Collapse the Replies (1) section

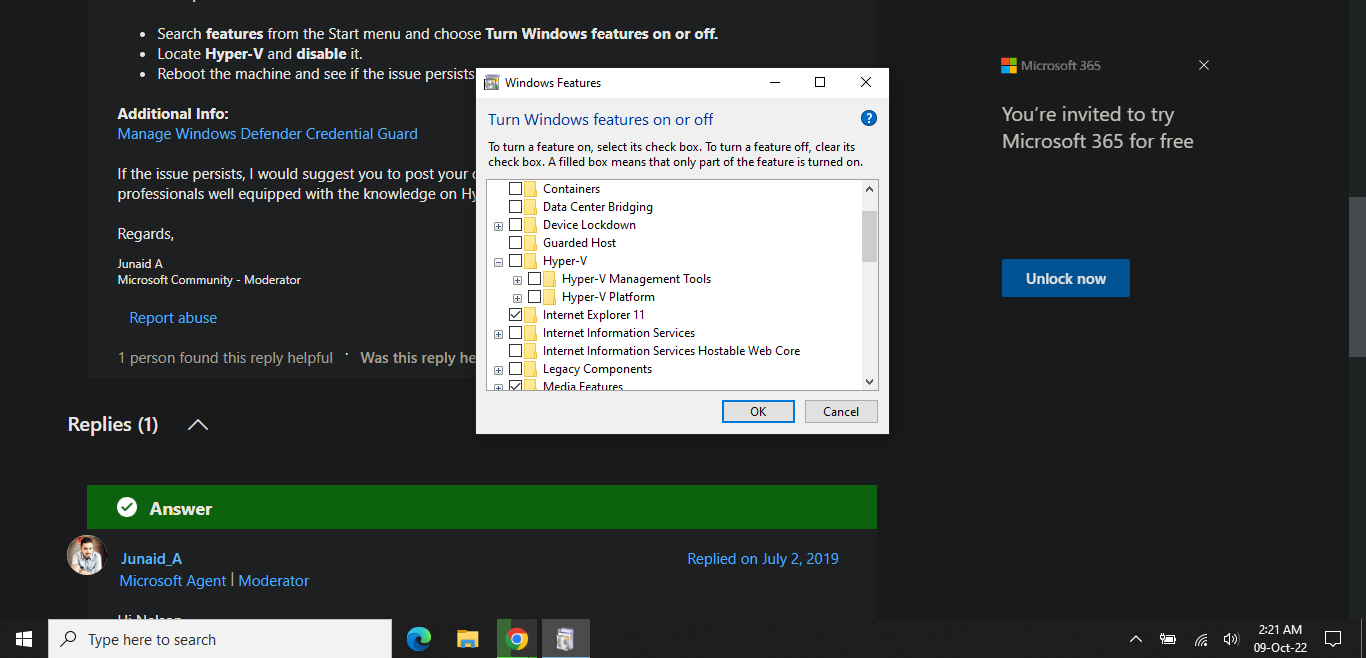click(x=198, y=425)
